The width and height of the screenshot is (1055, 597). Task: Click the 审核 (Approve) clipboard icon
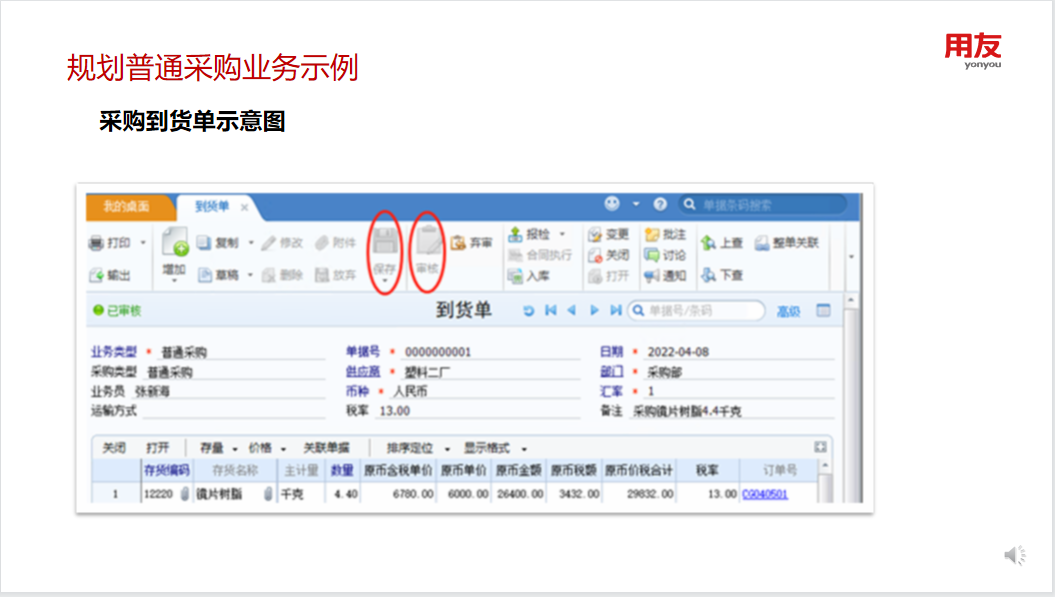pos(428,241)
